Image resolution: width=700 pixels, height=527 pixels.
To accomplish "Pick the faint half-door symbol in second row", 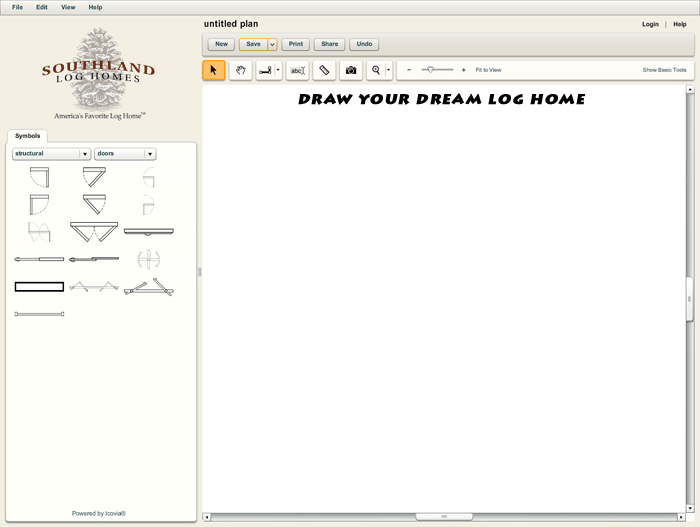I will (149, 205).
